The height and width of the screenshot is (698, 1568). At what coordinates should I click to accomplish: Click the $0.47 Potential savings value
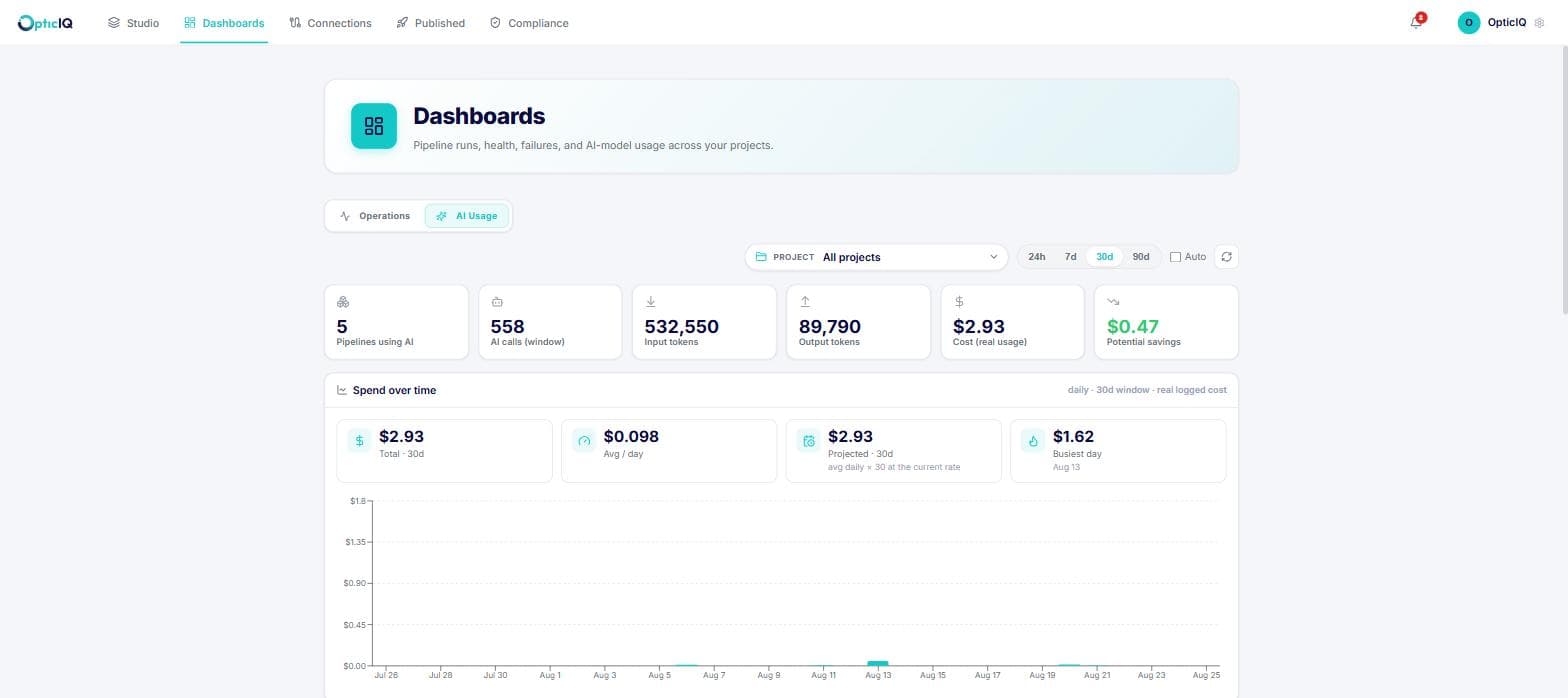pos(1132,326)
